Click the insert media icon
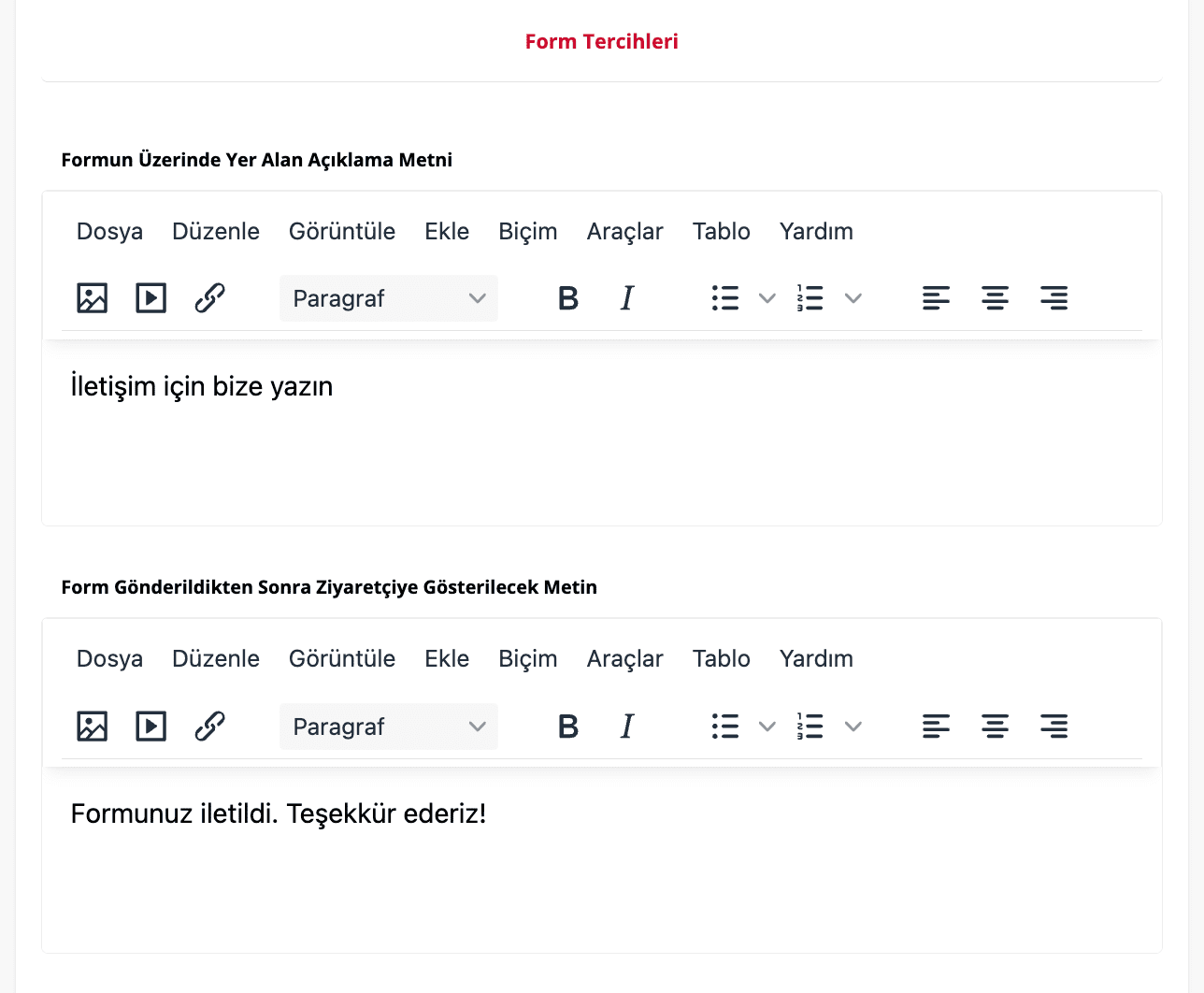 [150, 297]
